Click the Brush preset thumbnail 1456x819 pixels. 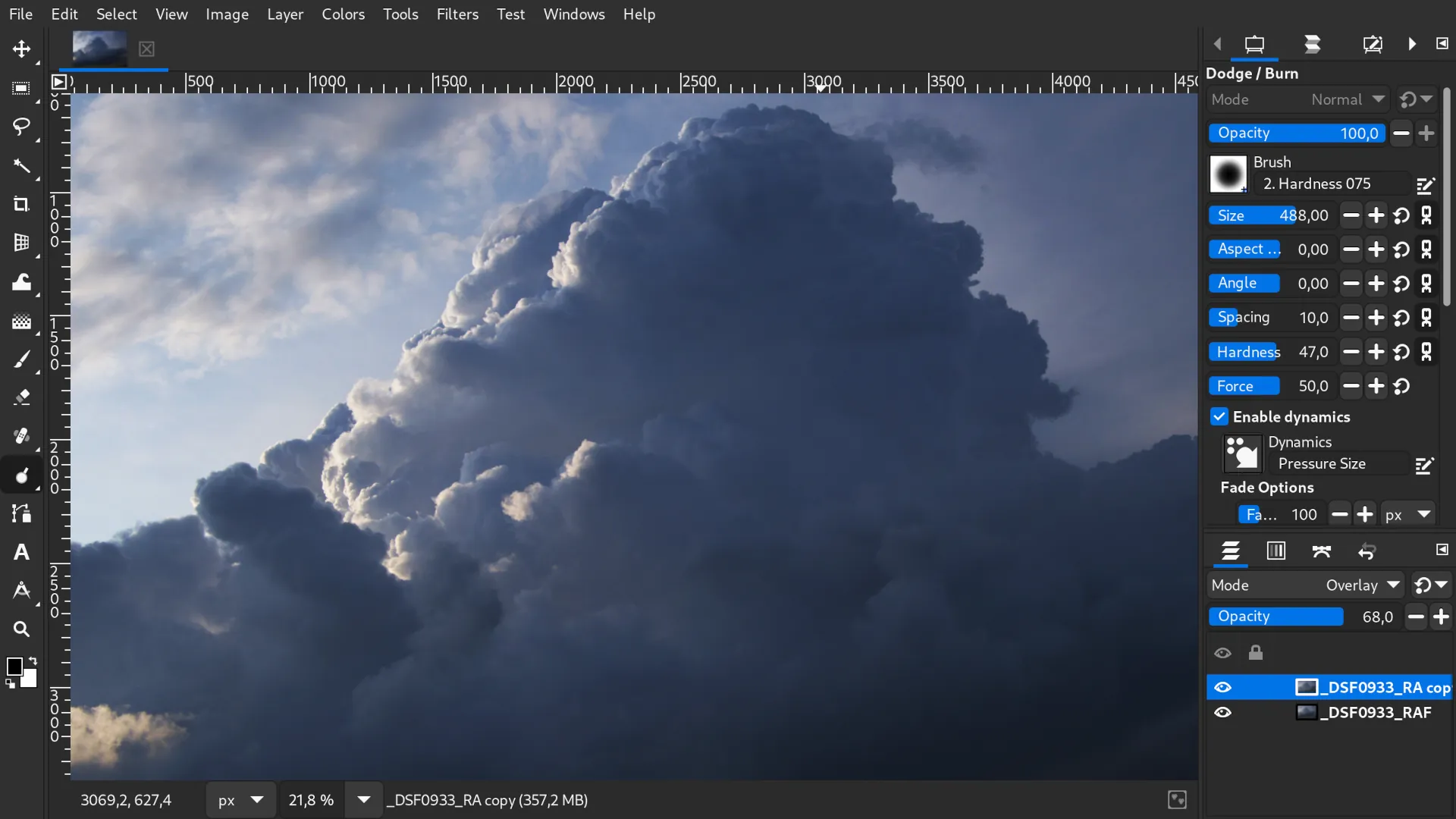coord(1229,173)
